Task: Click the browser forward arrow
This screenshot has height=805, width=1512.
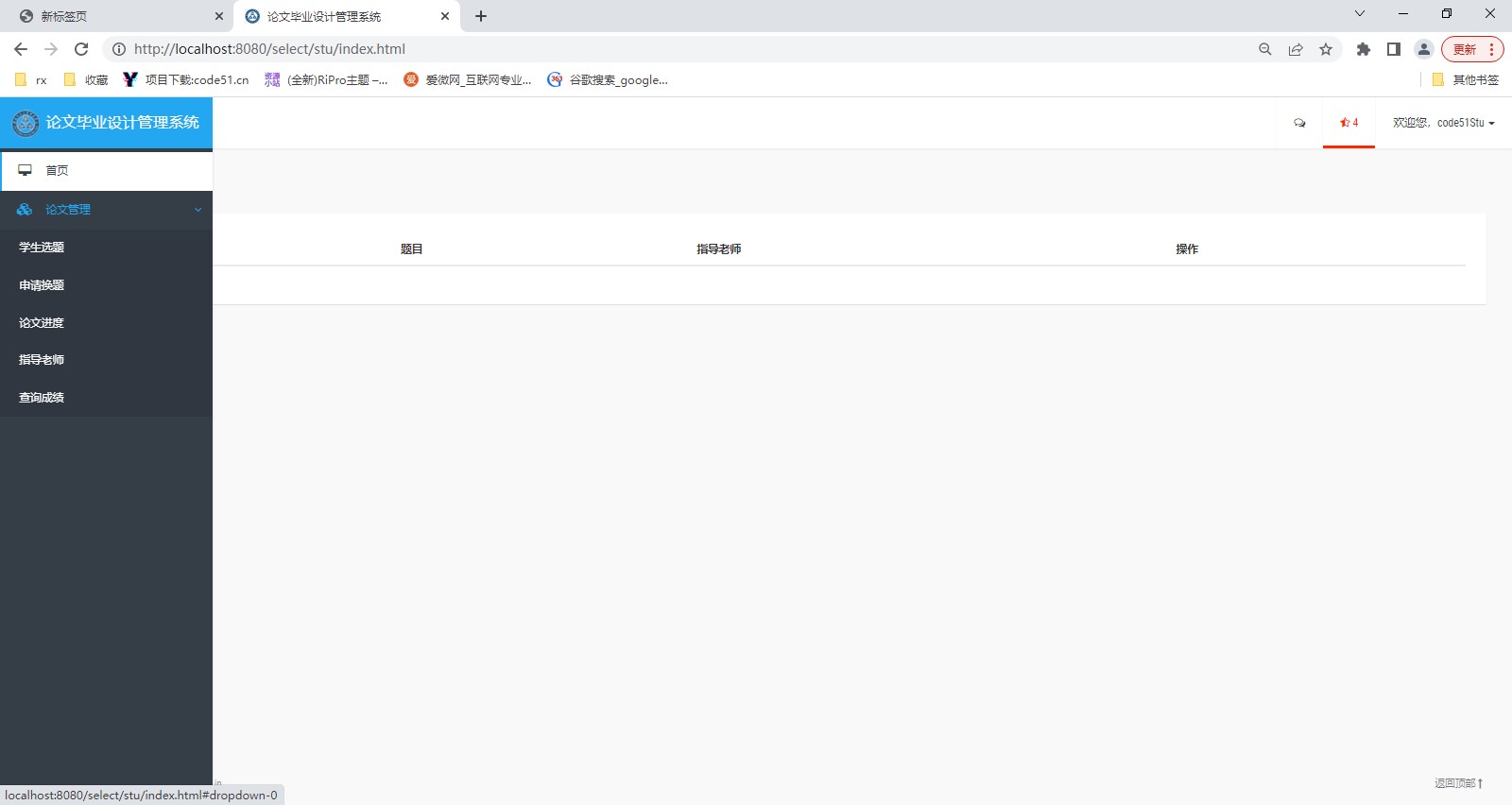Action: (x=51, y=49)
